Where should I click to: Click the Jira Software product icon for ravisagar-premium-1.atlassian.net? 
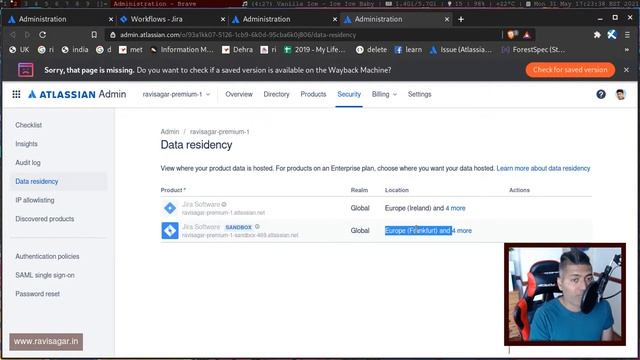(170, 208)
